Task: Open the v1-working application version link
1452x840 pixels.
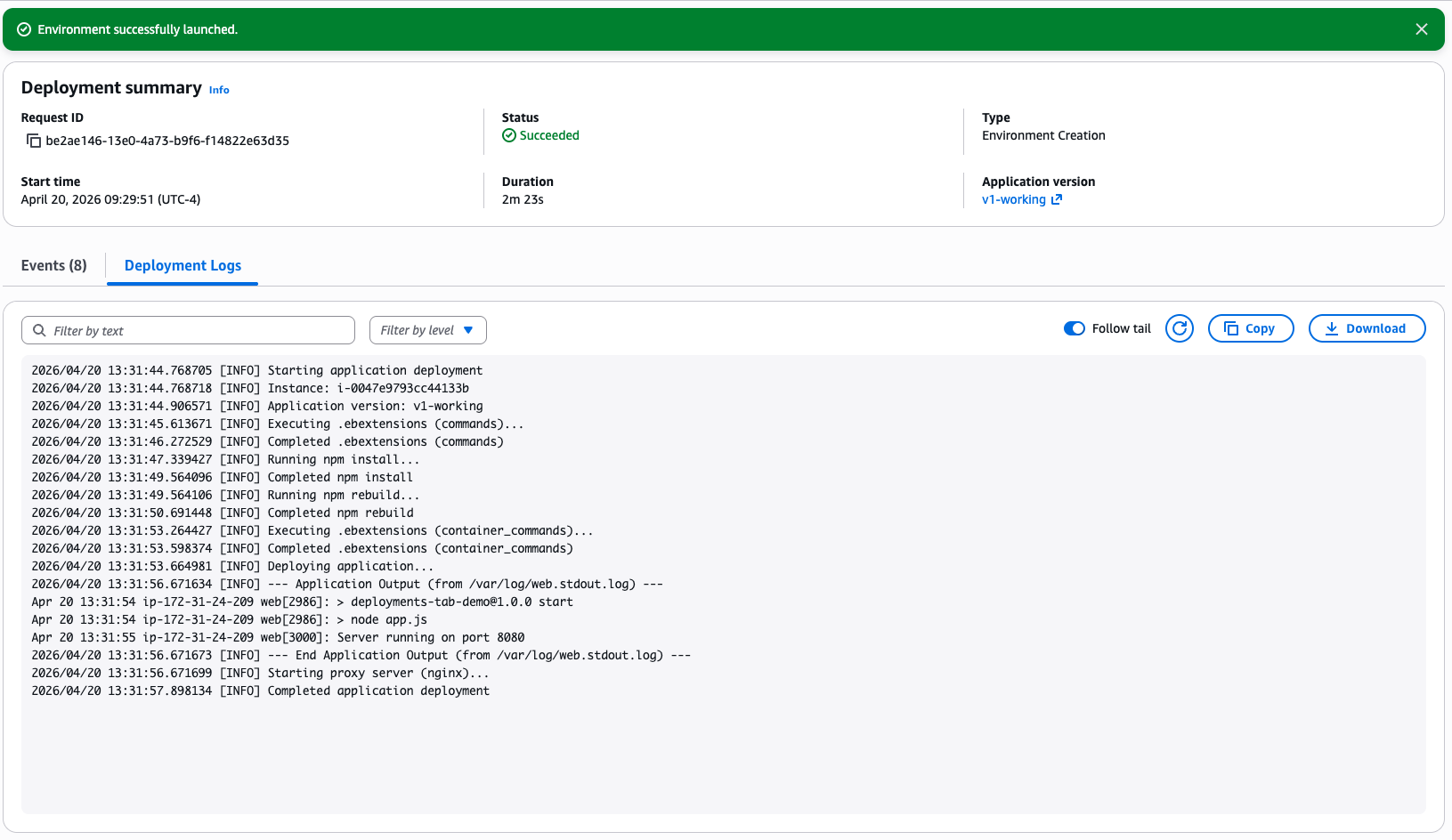Action: (x=1013, y=199)
